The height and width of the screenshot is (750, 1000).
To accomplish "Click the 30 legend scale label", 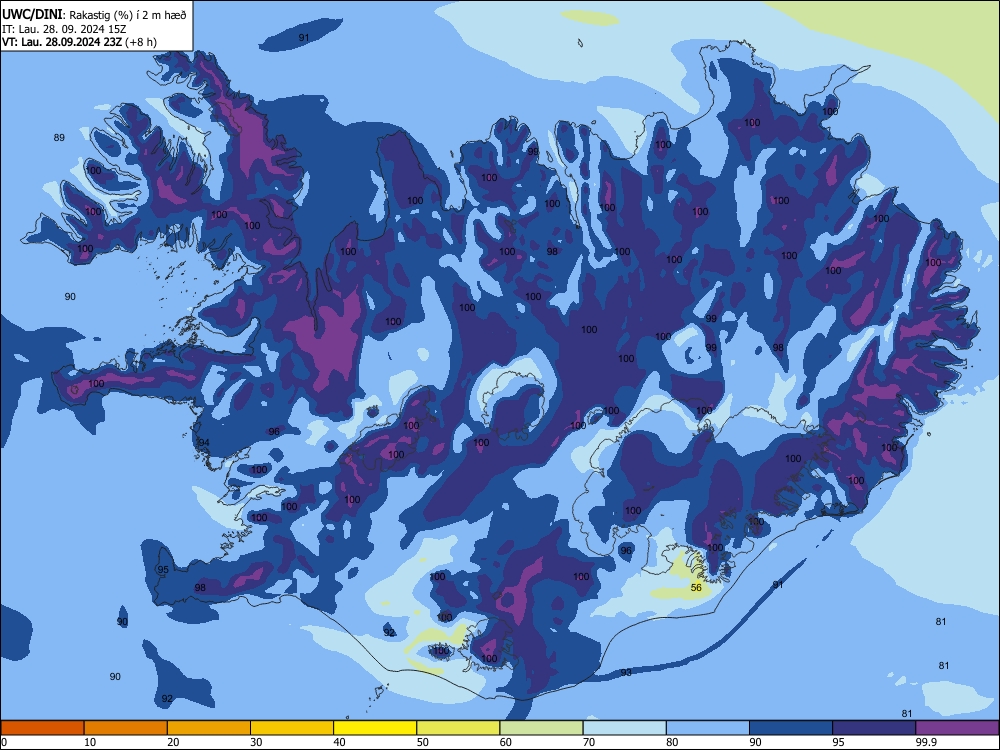I will (256, 742).
